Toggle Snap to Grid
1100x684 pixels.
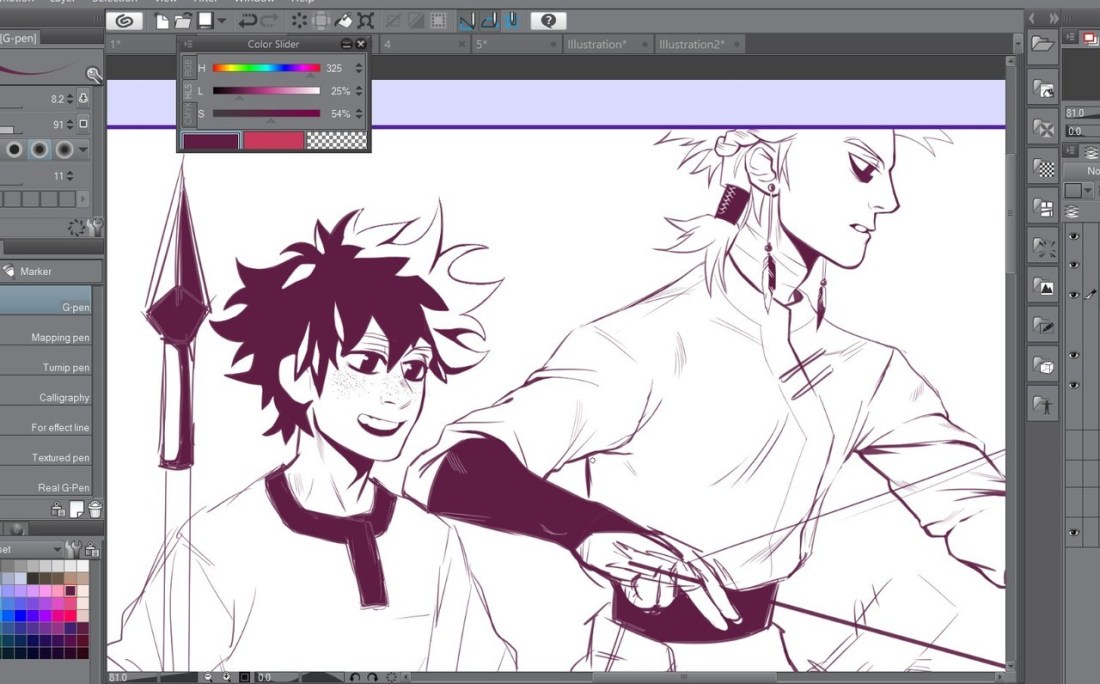point(512,21)
